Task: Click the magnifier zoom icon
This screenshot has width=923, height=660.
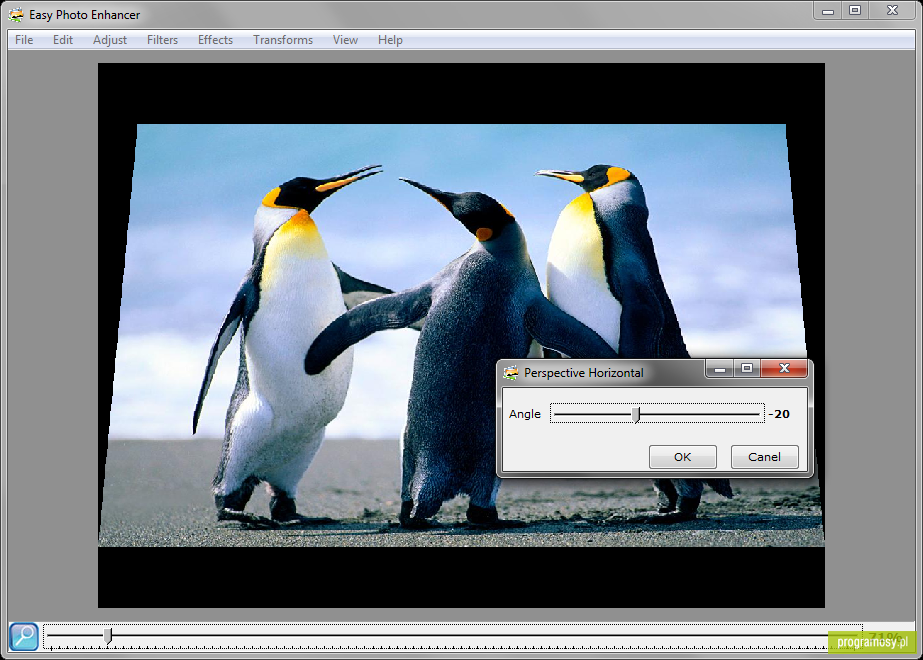Action: tap(24, 636)
